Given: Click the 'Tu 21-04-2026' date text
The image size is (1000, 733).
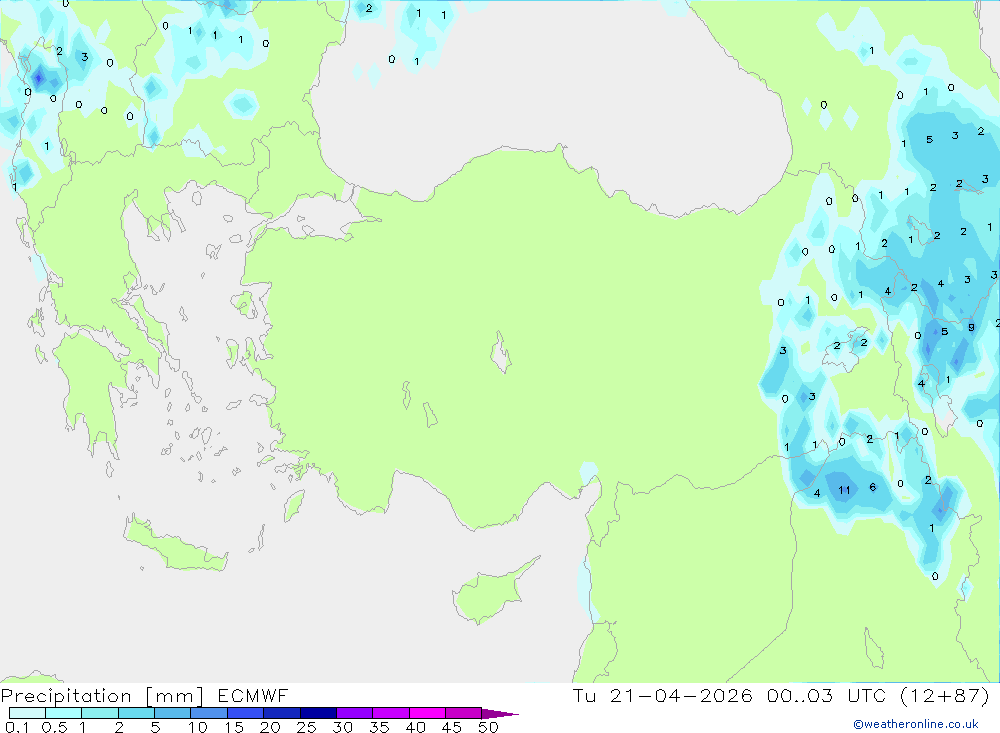Looking at the screenshot, I should pyautogui.click(x=662, y=695).
